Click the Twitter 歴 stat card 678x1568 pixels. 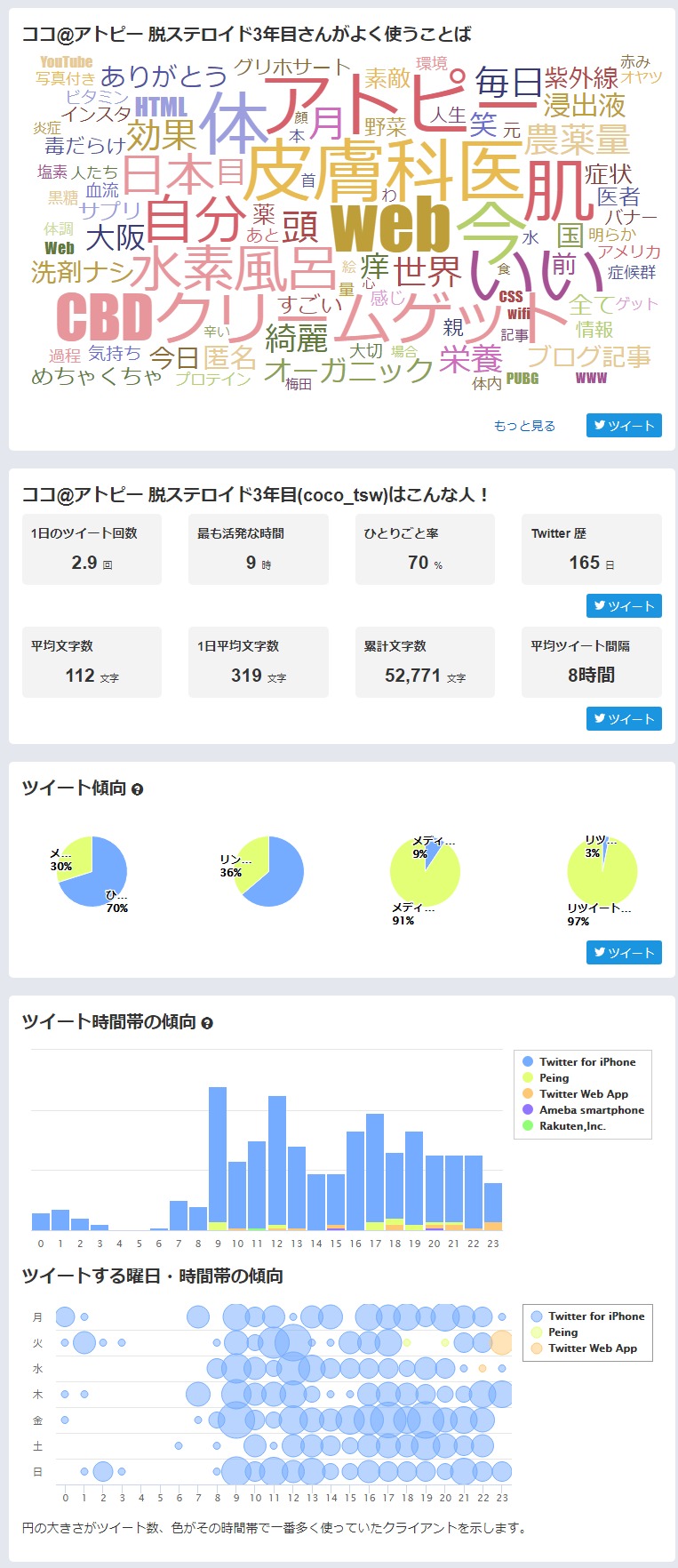point(592,549)
